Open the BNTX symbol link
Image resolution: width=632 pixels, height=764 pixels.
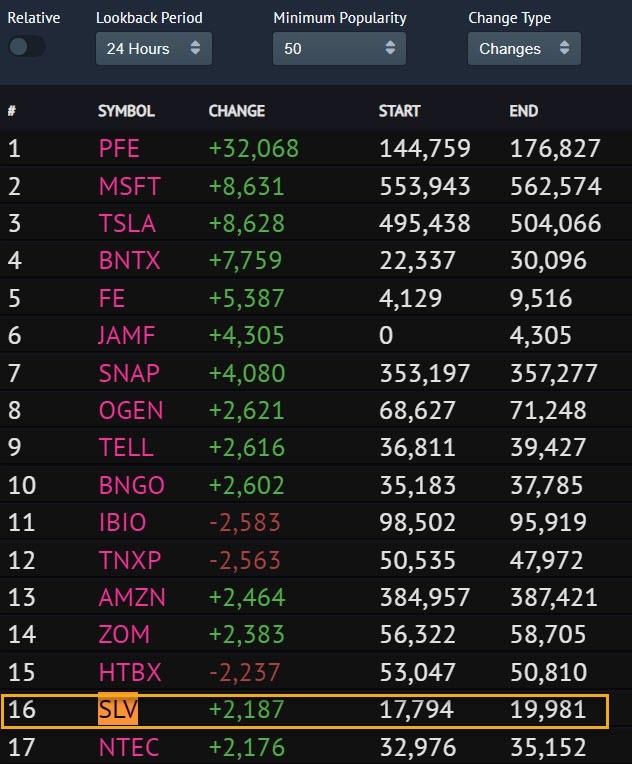(x=129, y=261)
